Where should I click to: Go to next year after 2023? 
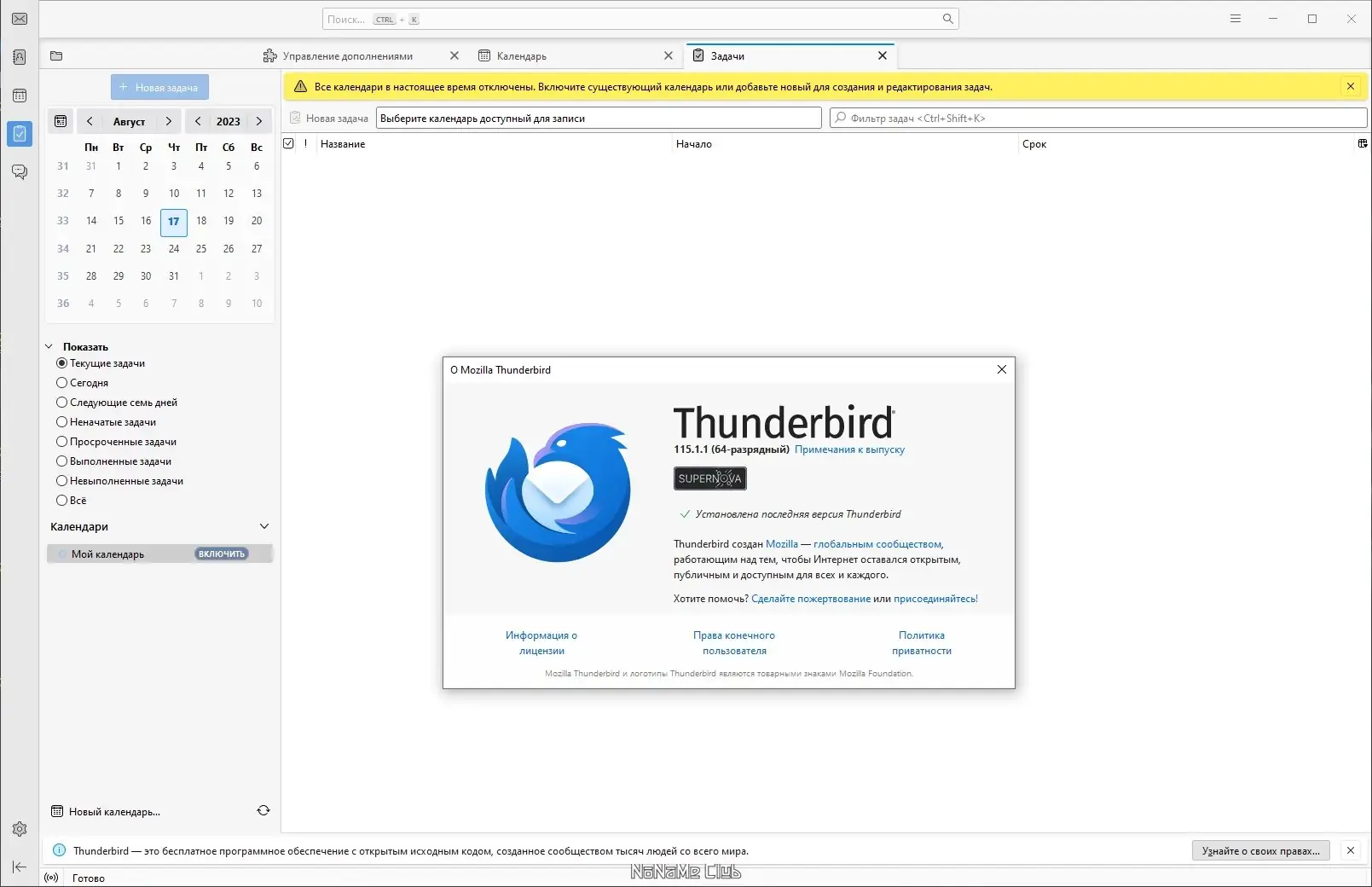[259, 121]
